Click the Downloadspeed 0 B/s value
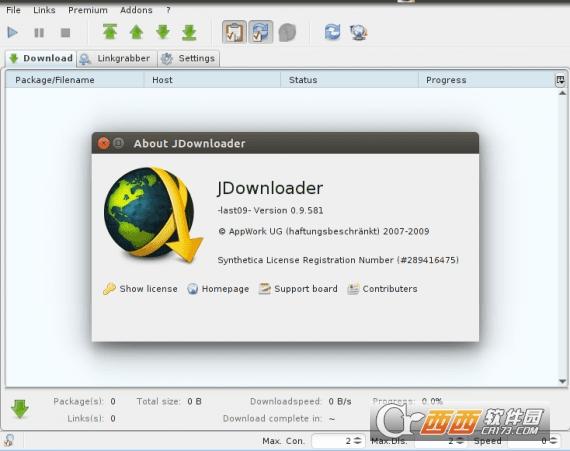This screenshot has height=451, width=570. (x=340, y=402)
